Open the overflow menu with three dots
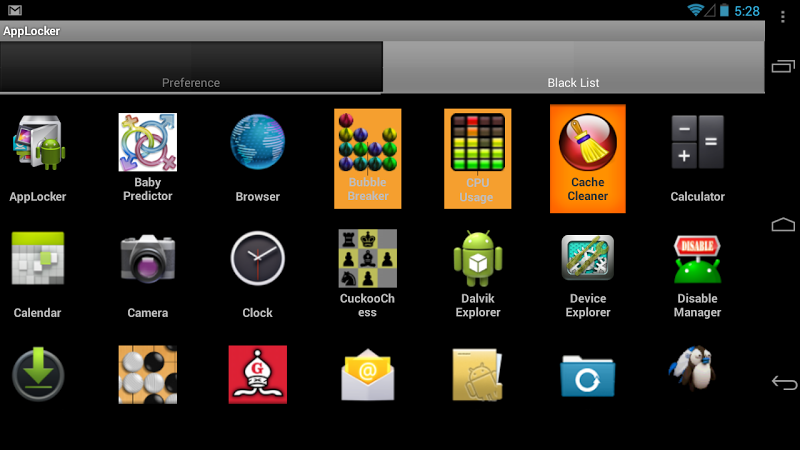This screenshot has width=800, height=450. (783, 17)
